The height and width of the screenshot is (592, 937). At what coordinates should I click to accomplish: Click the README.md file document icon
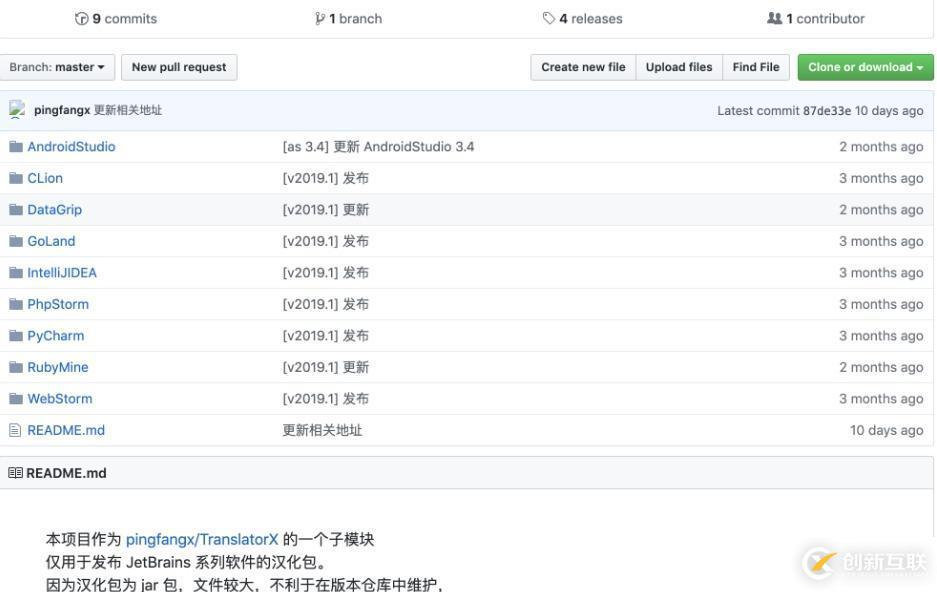coord(15,430)
